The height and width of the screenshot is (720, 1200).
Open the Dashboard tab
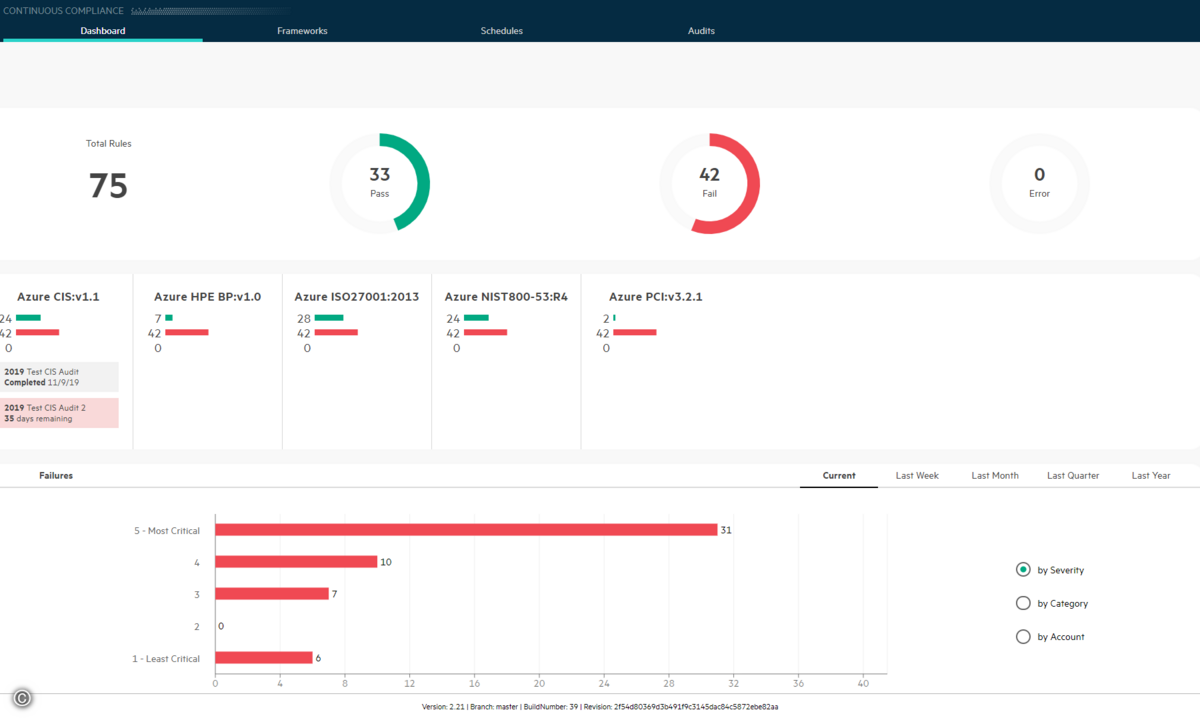pyautogui.click(x=102, y=31)
